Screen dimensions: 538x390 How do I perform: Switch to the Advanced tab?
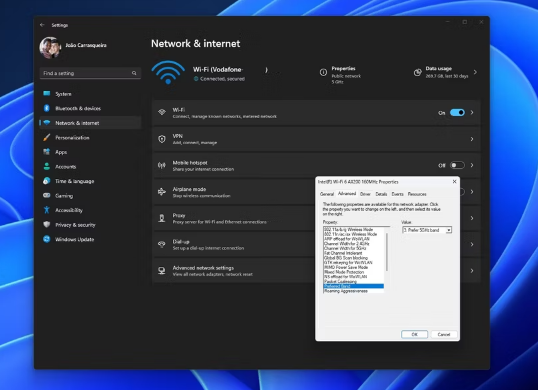click(x=347, y=193)
